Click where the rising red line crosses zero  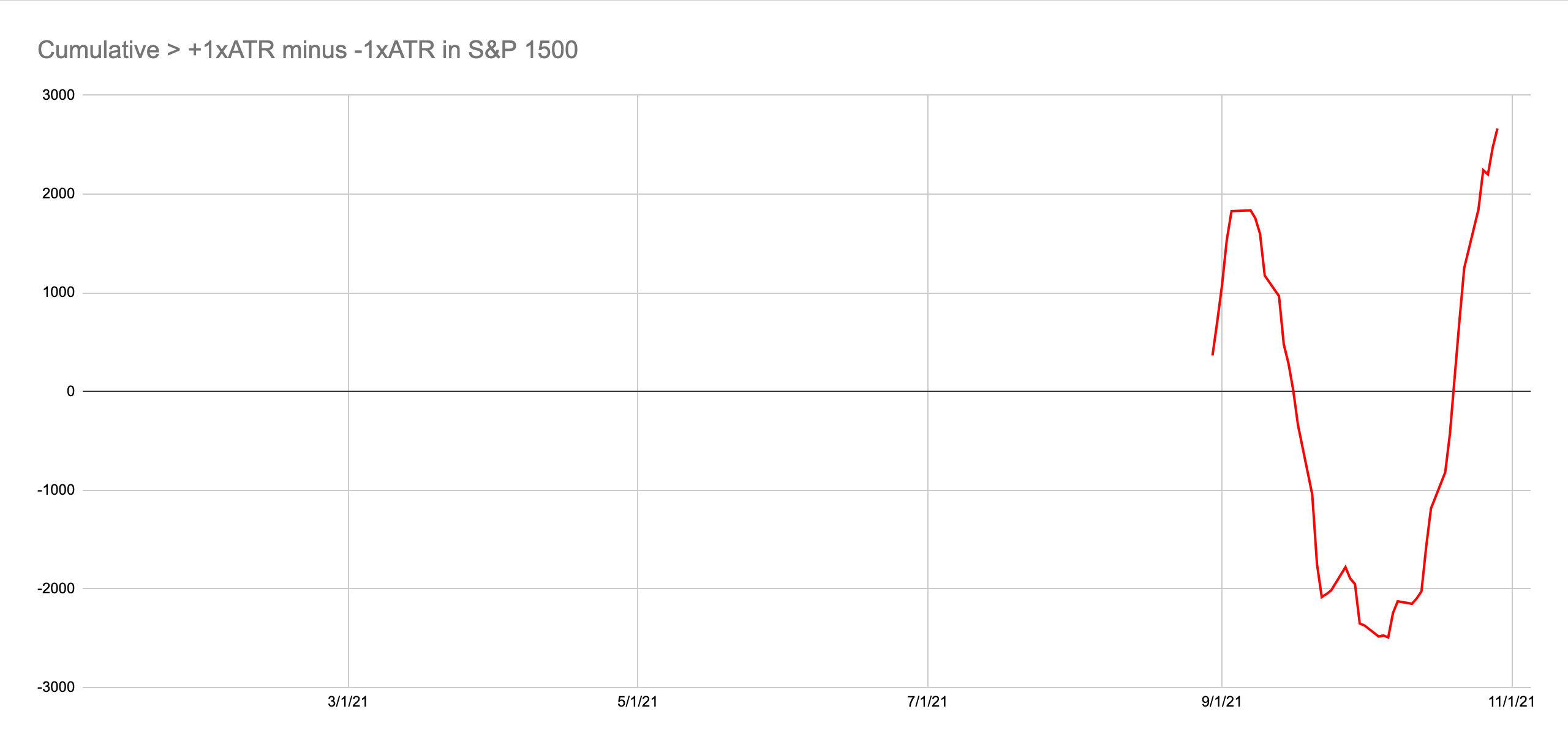point(1453,391)
